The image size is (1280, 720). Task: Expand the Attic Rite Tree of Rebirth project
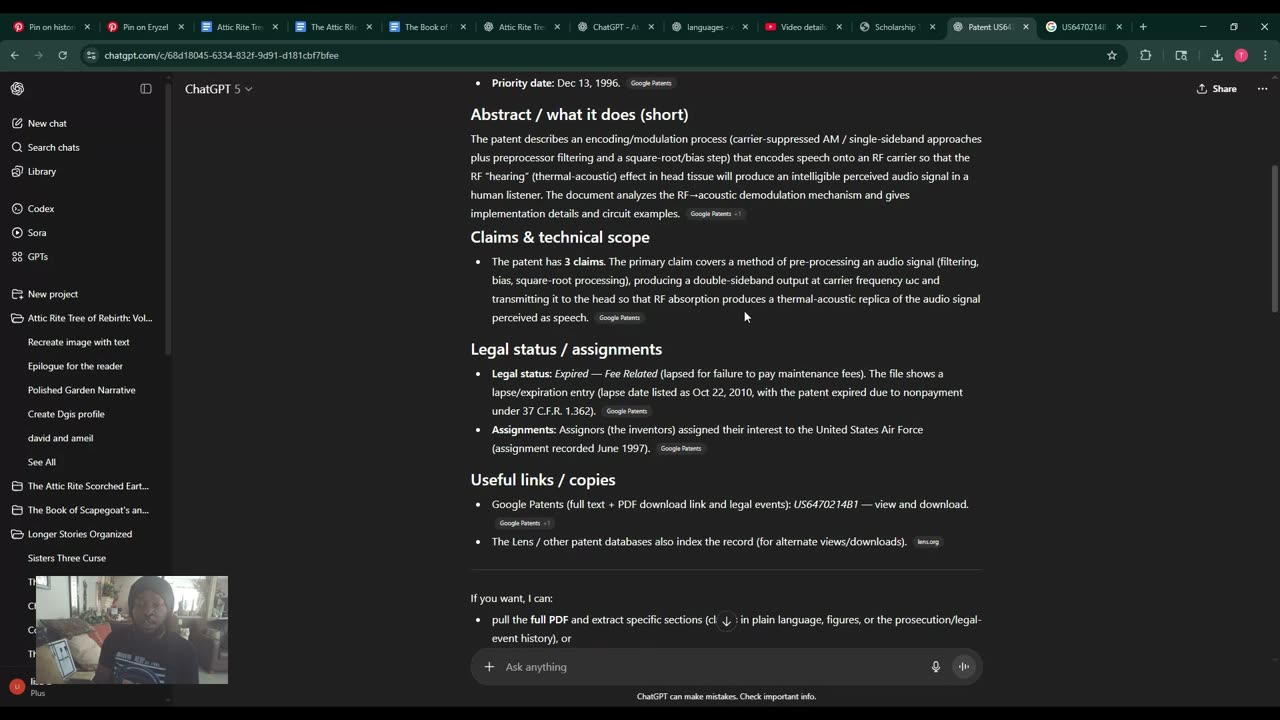tap(82, 318)
